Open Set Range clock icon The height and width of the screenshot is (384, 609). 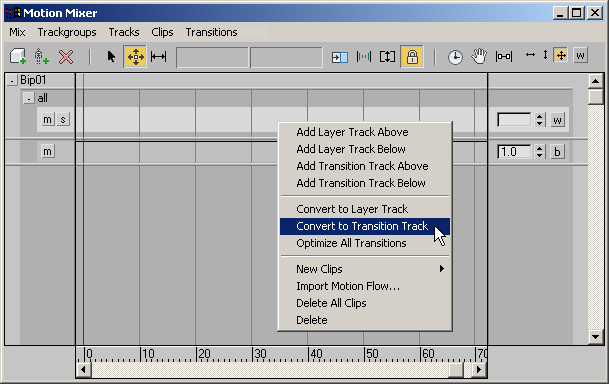[455, 57]
